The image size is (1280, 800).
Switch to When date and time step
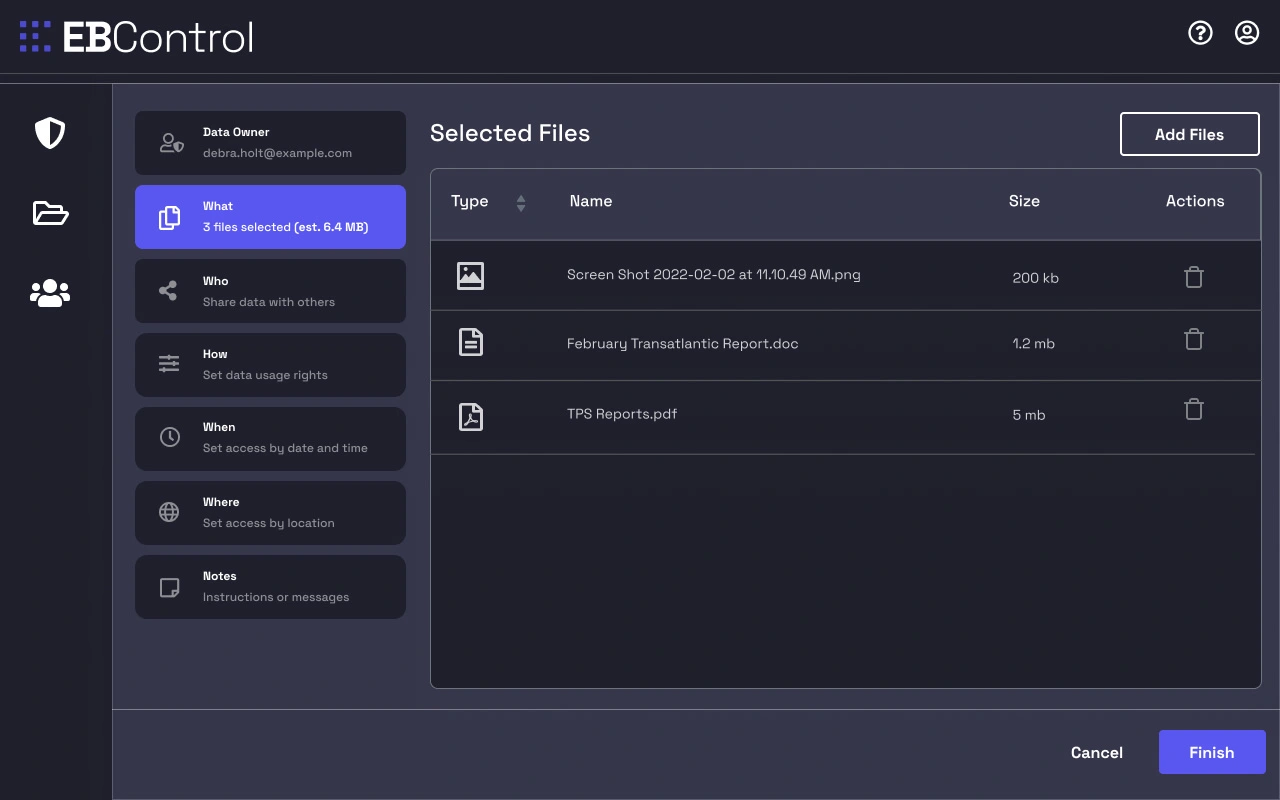coord(270,438)
